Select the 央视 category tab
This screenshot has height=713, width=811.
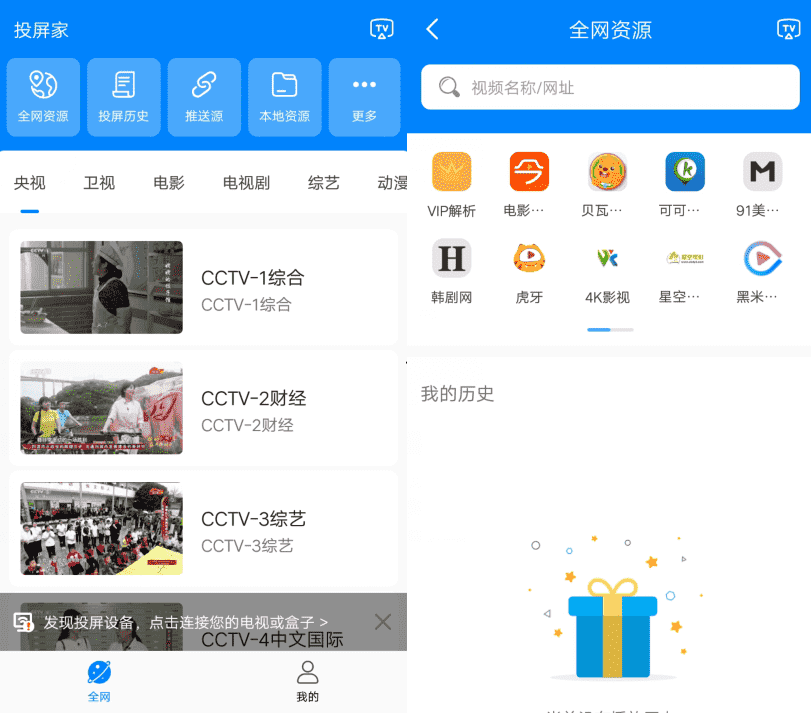pos(29,183)
